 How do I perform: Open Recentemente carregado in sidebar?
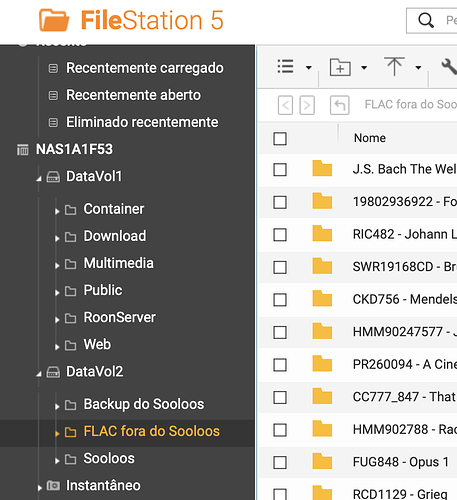pyautogui.click(x=145, y=68)
